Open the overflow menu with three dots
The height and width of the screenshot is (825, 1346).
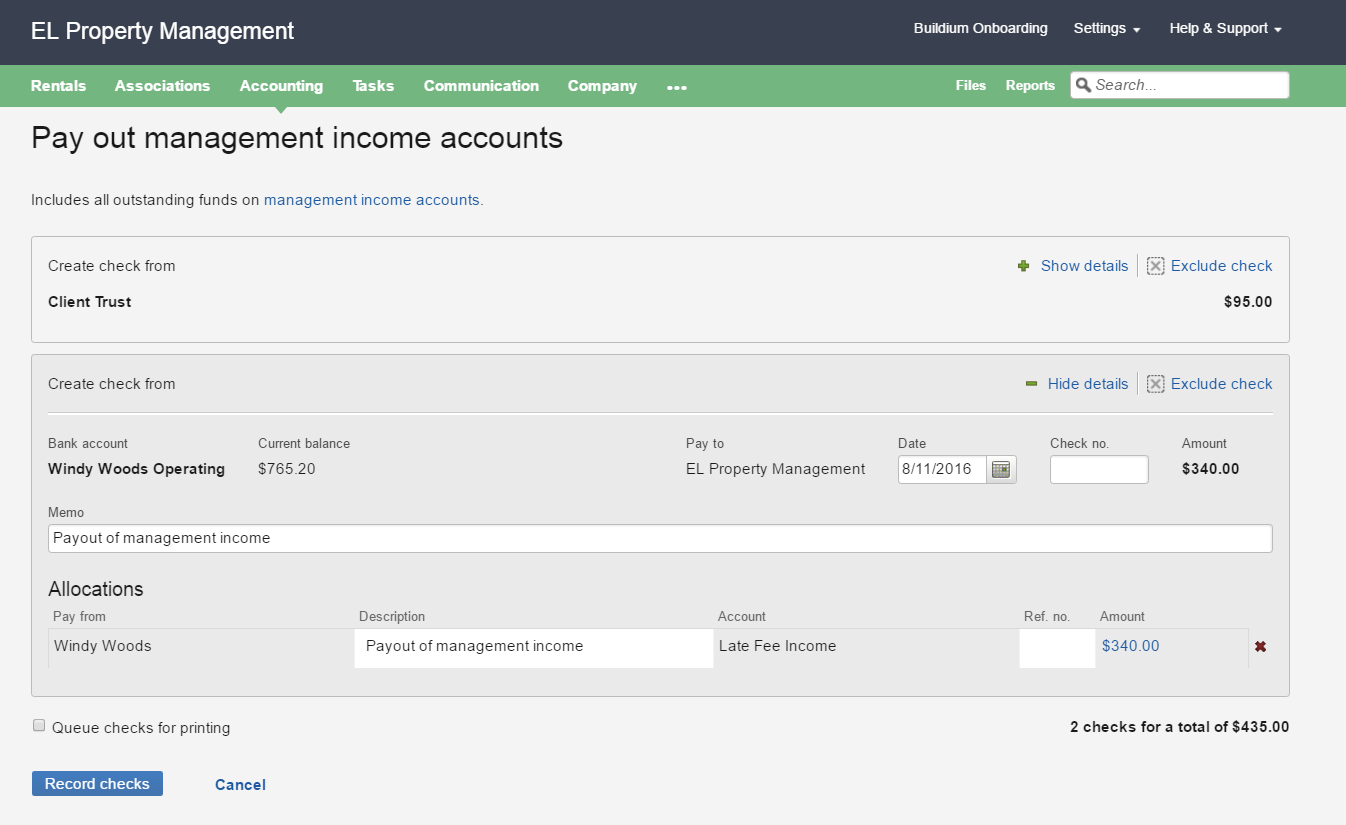point(677,87)
